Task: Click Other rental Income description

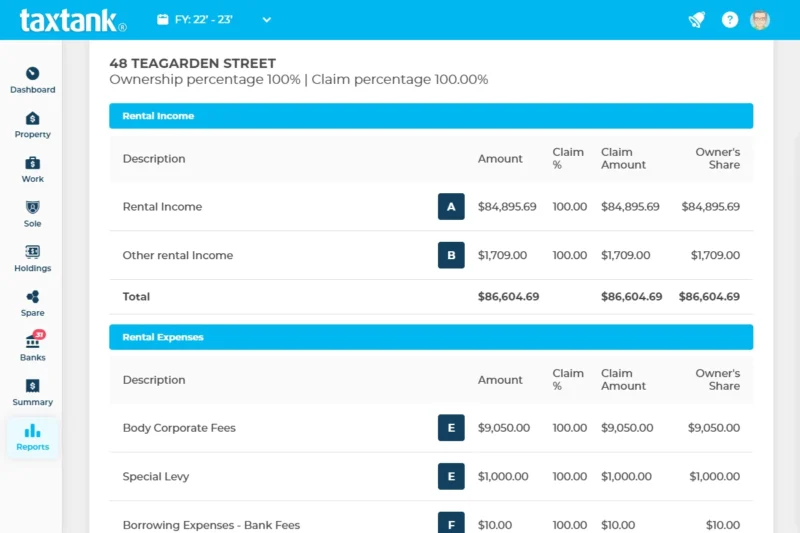Action: (178, 255)
